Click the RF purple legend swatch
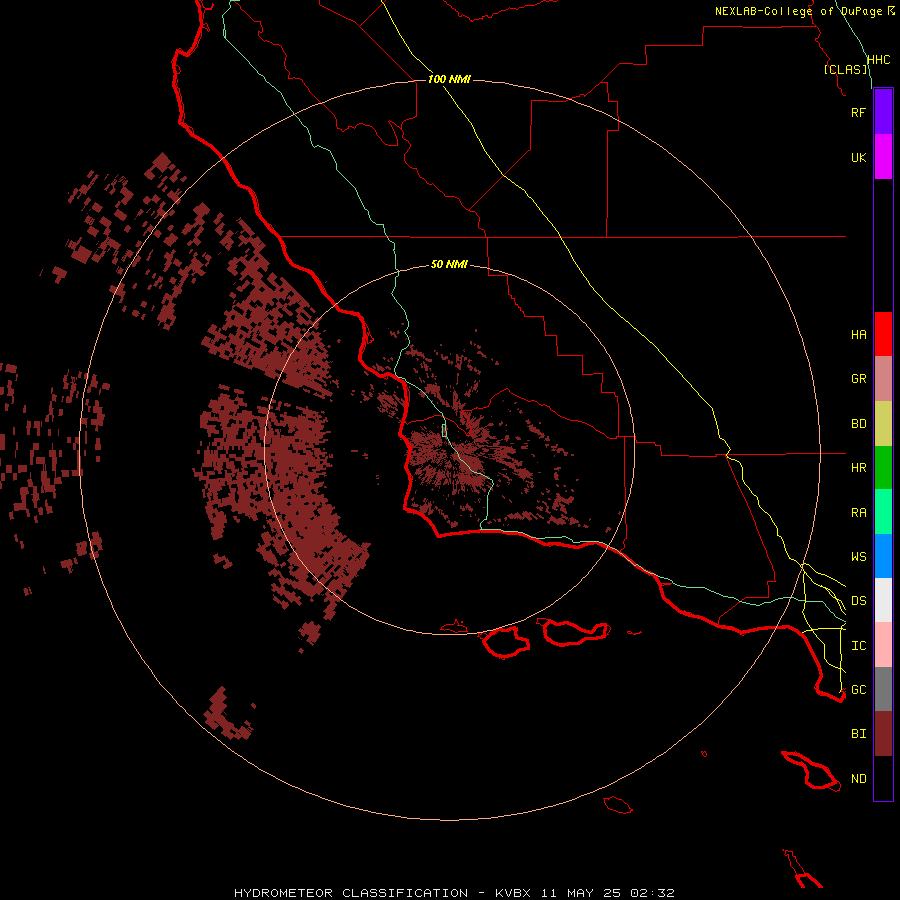The image size is (900, 900). (883, 112)
